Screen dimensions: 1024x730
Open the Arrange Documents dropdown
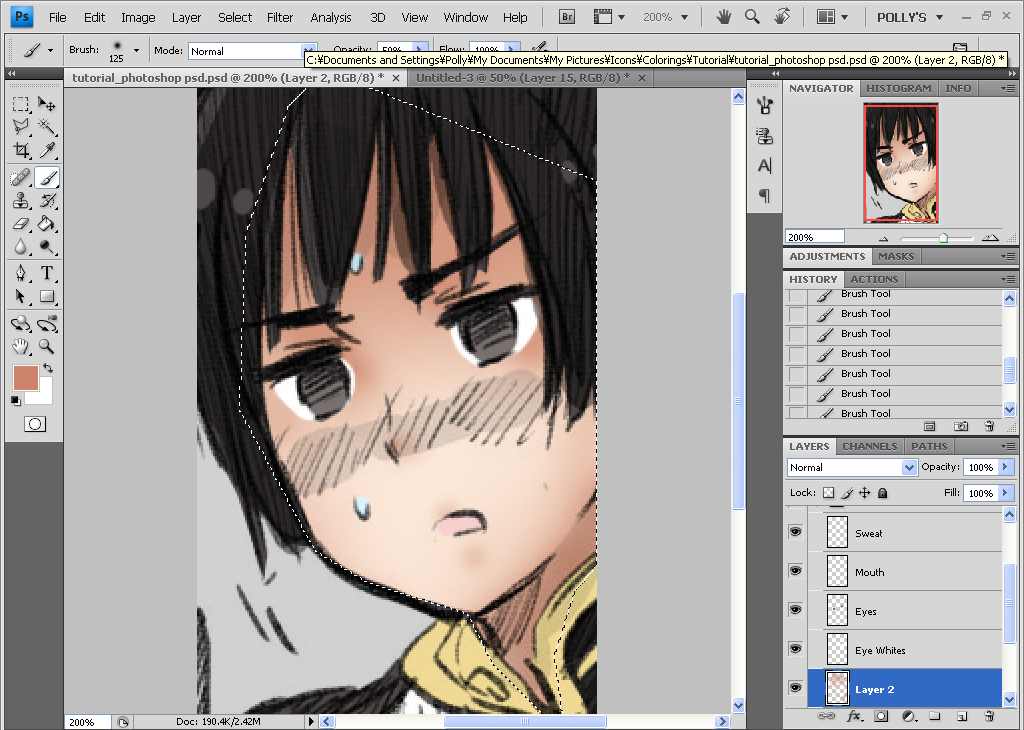click(x=833, y=17)
